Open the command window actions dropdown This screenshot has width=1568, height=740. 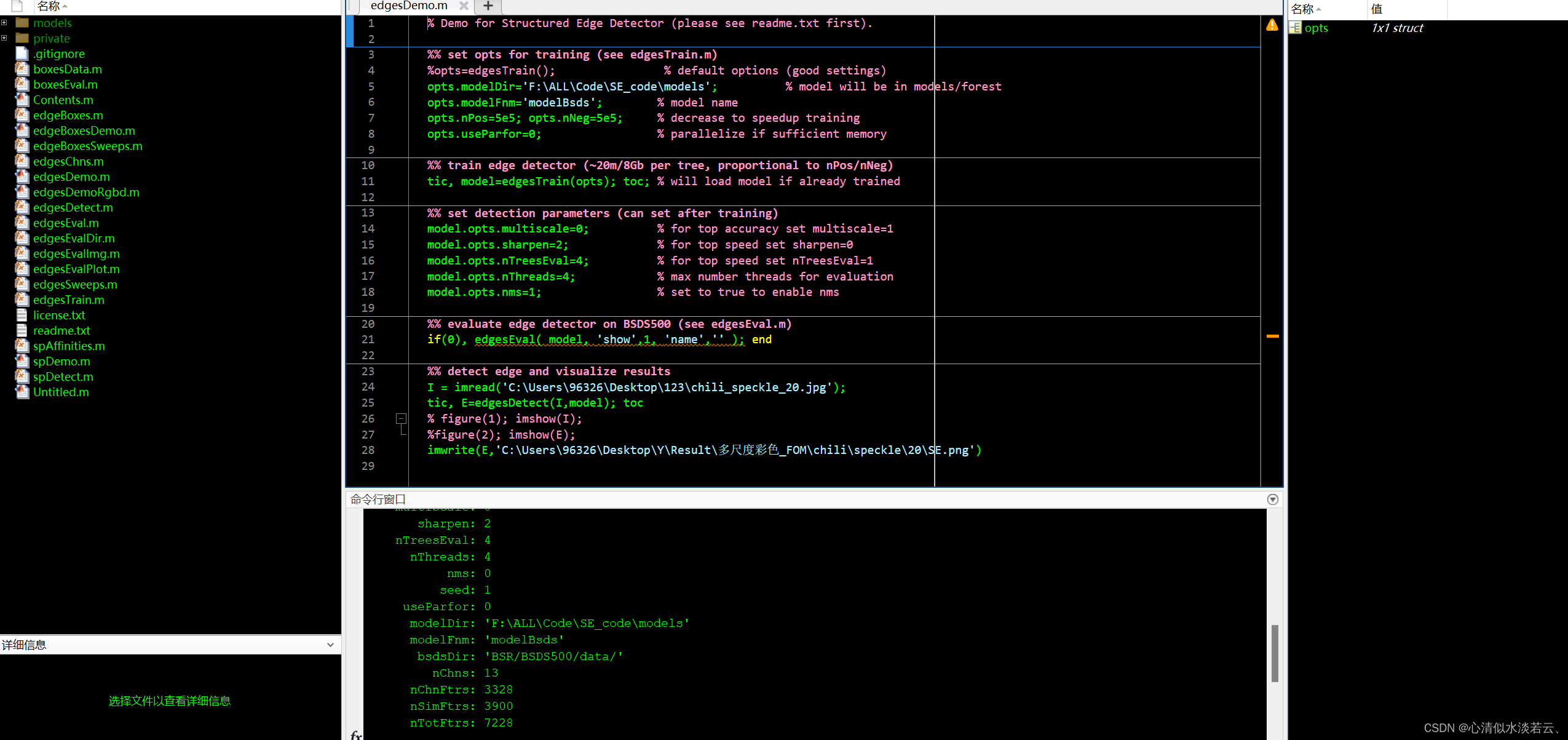point(1272,499)
